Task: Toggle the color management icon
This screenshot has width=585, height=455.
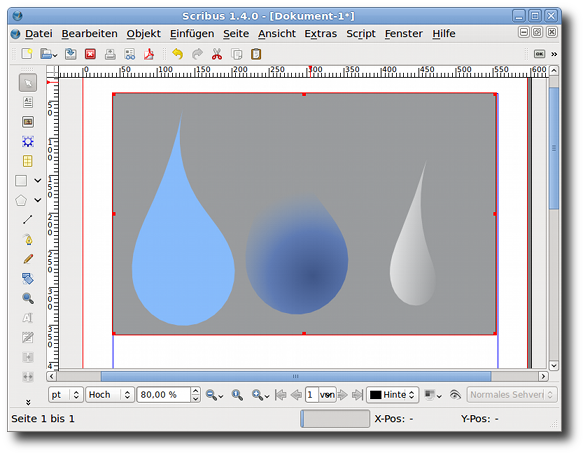Action: coord(433,395)
